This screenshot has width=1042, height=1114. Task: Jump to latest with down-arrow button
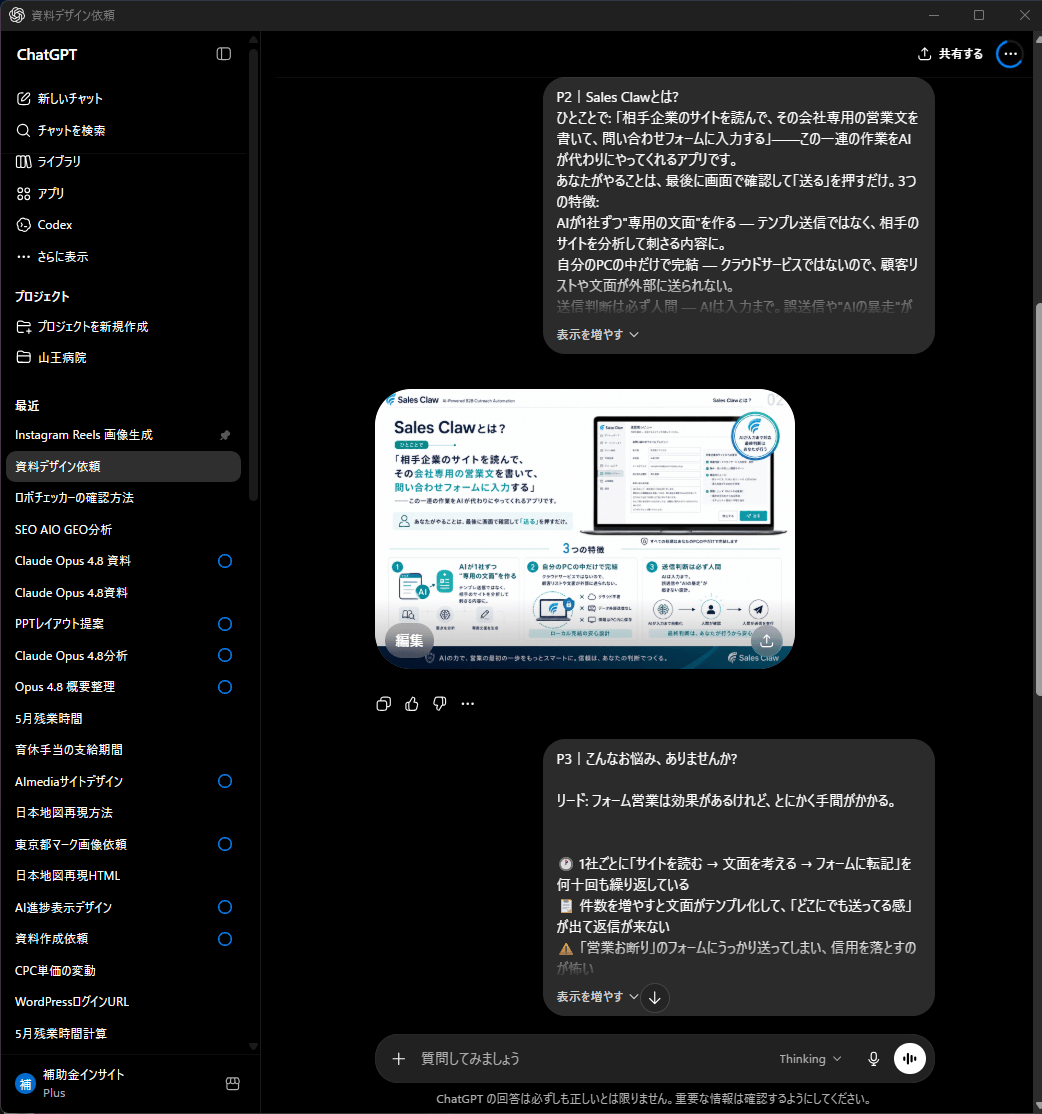coord(654,997)
